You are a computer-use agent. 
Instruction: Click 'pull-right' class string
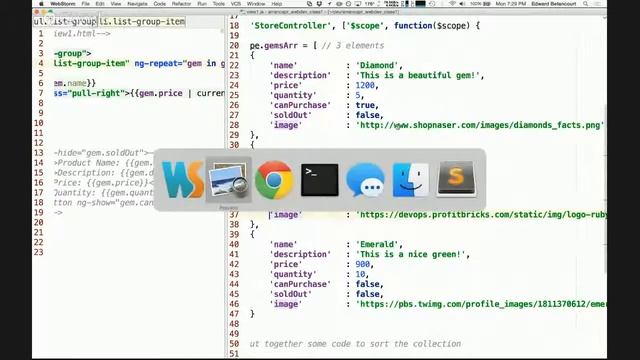[x=97, y=93]
